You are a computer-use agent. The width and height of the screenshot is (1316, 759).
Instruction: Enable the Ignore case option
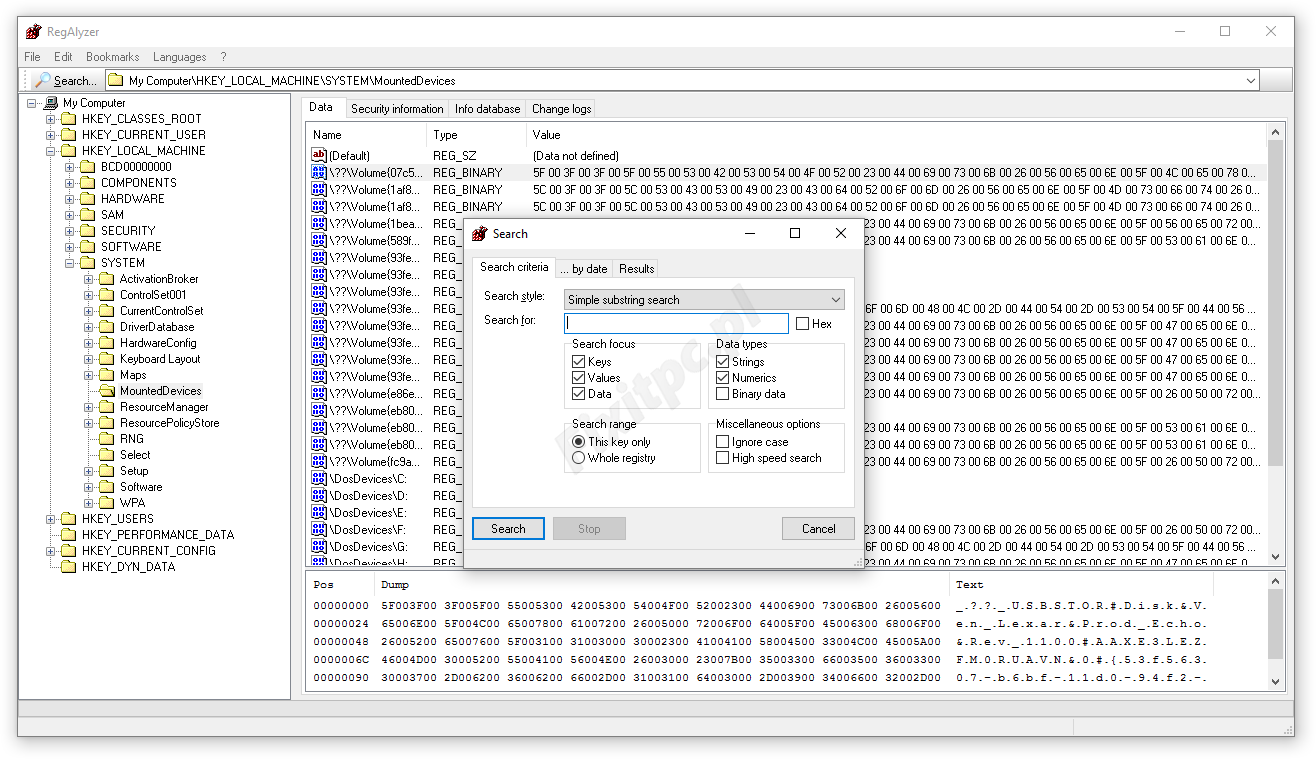pyautogui.click(x=722, y=442)
